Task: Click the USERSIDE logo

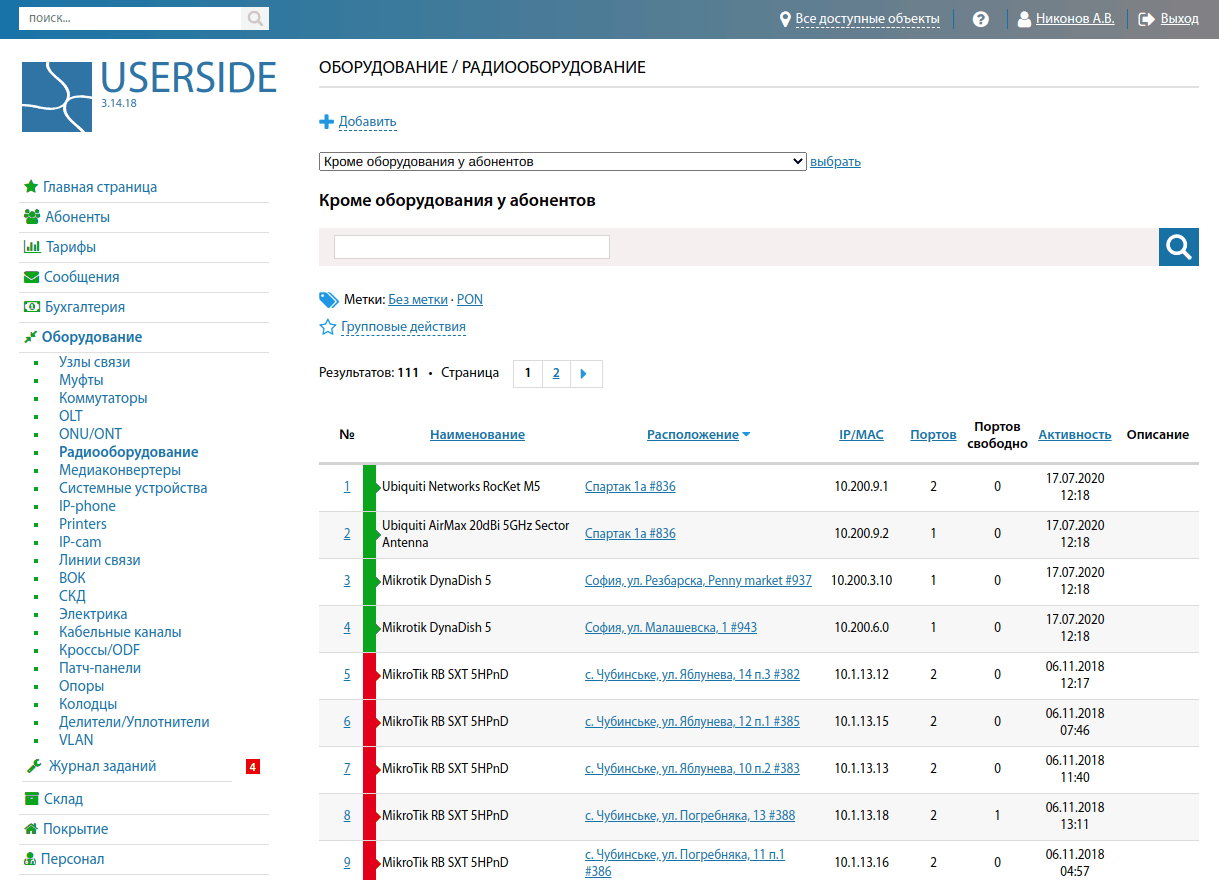Action: pos(148,96)
